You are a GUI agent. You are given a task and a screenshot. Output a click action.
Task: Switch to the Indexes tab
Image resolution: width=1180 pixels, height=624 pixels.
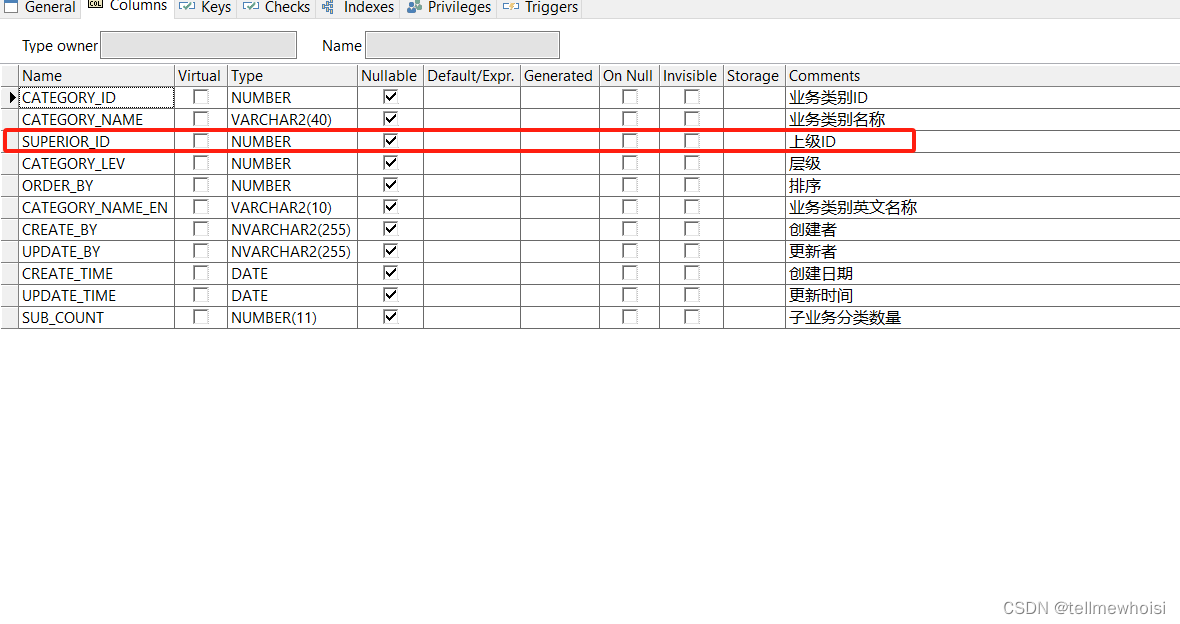tap(357, 8)
